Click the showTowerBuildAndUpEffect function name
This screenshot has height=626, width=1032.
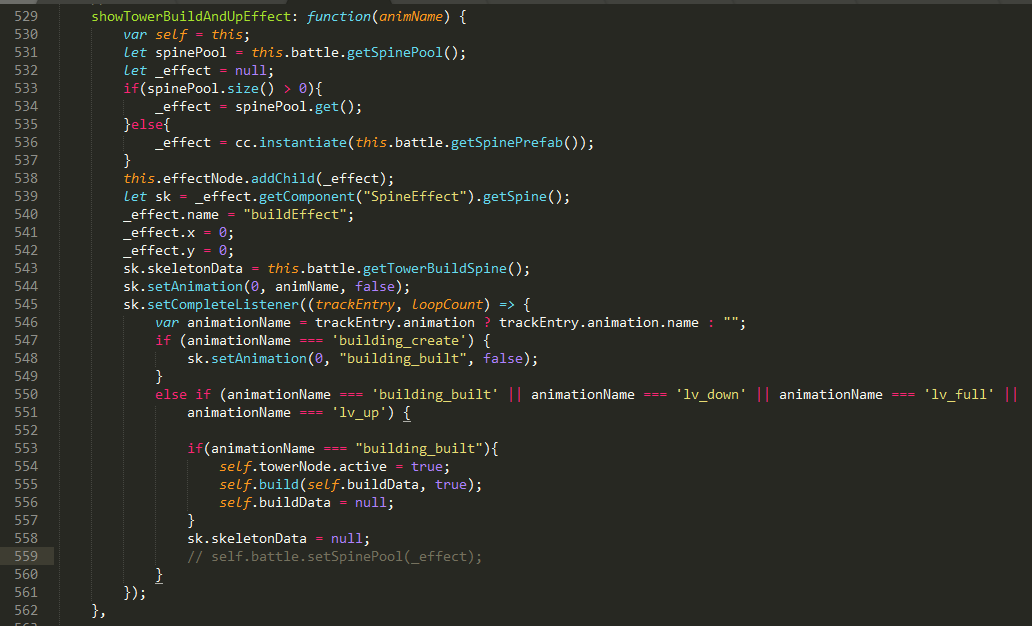click(x=191, y=16)
